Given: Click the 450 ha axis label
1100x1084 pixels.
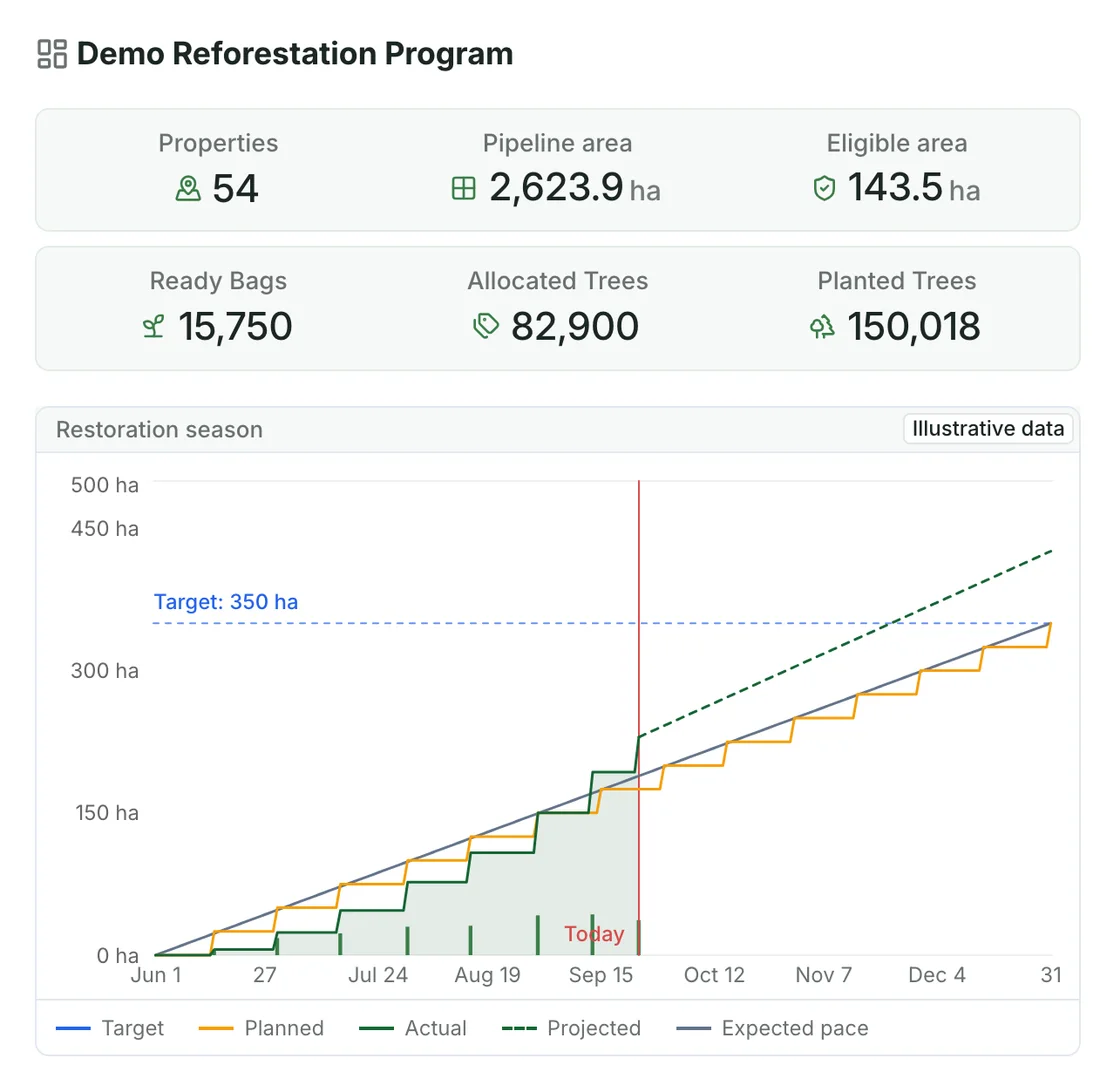Looking at the screenshot, I should click(x=105, y=529).
